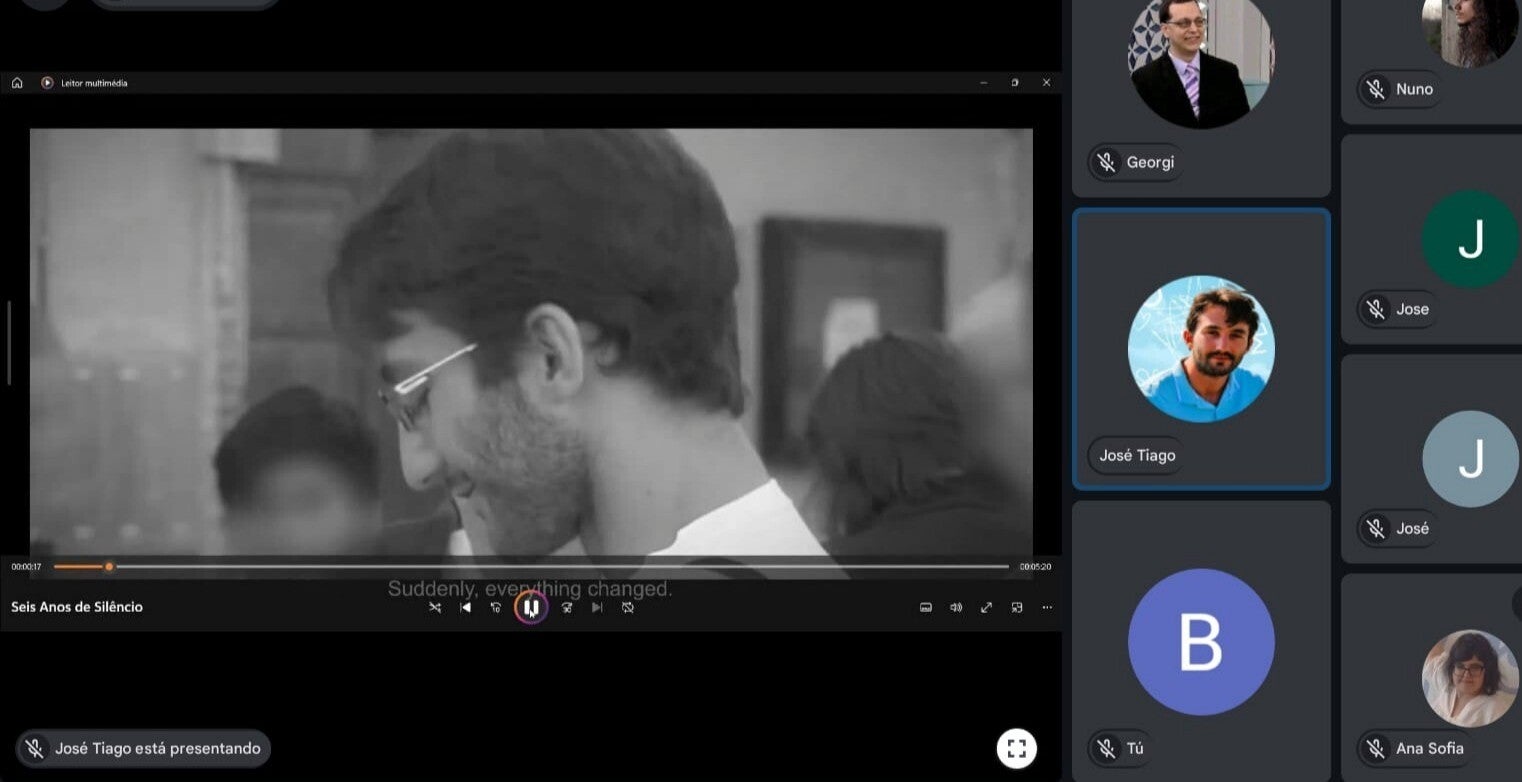Viewport: 1522px width, 782px height.
Task: Click the "Leitor multimédia" window title
Action: 94,83
